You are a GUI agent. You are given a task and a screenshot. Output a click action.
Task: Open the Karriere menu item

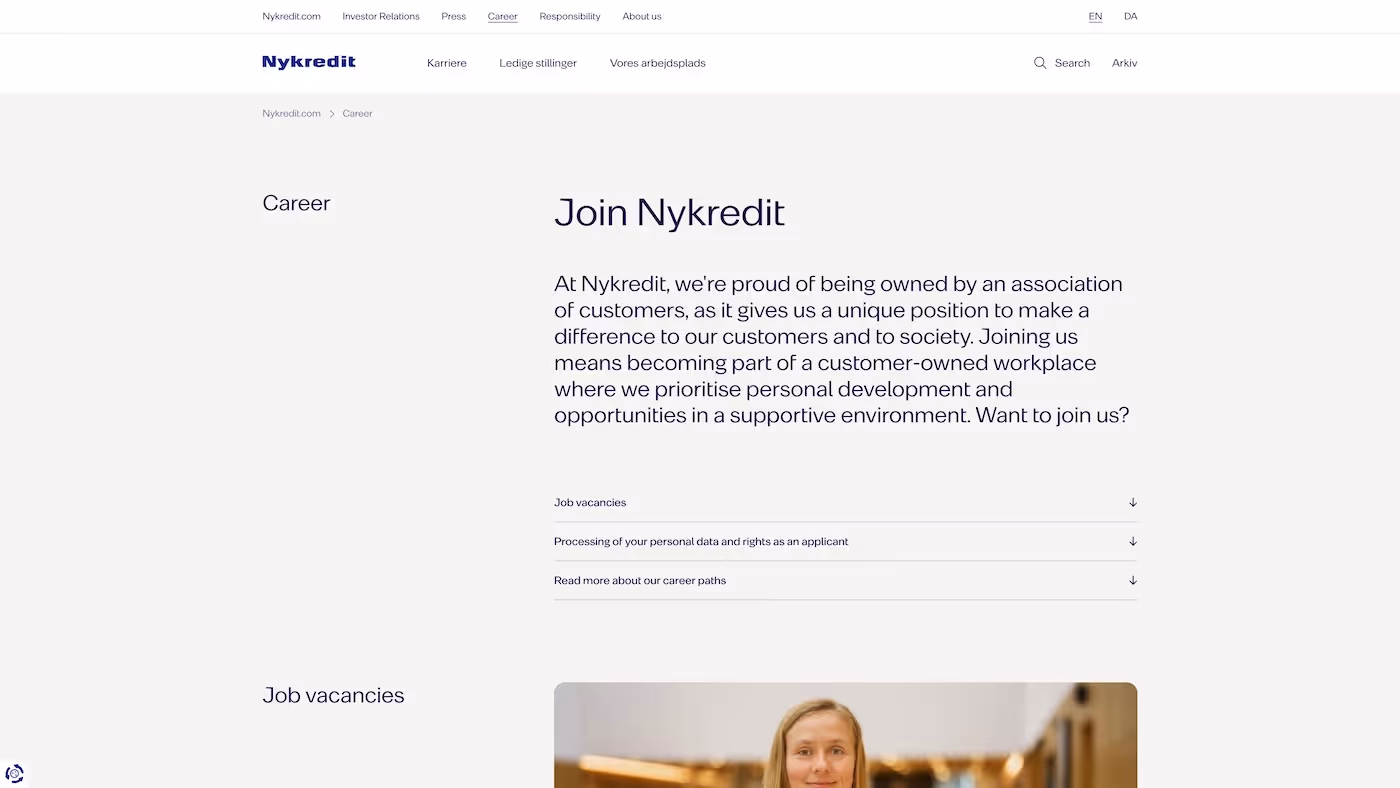[x=446, y=61]
